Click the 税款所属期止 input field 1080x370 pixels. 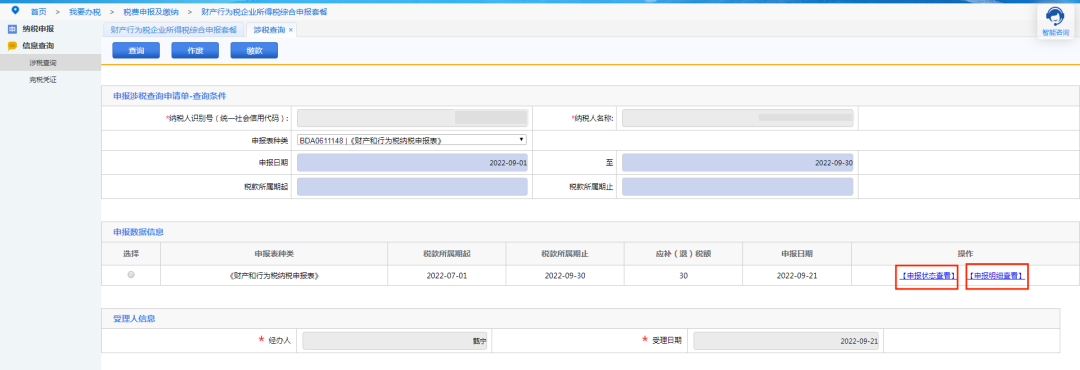pyautogui.click(x=738, y=187)
